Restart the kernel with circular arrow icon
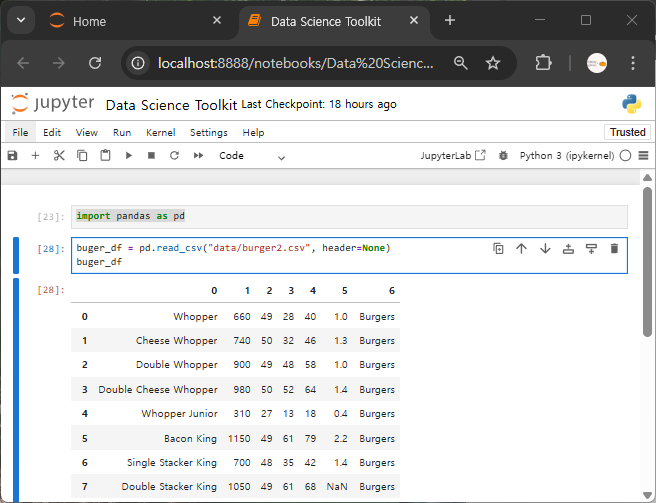Viewport: 656px width, 503px height. [x=174, y=156]
